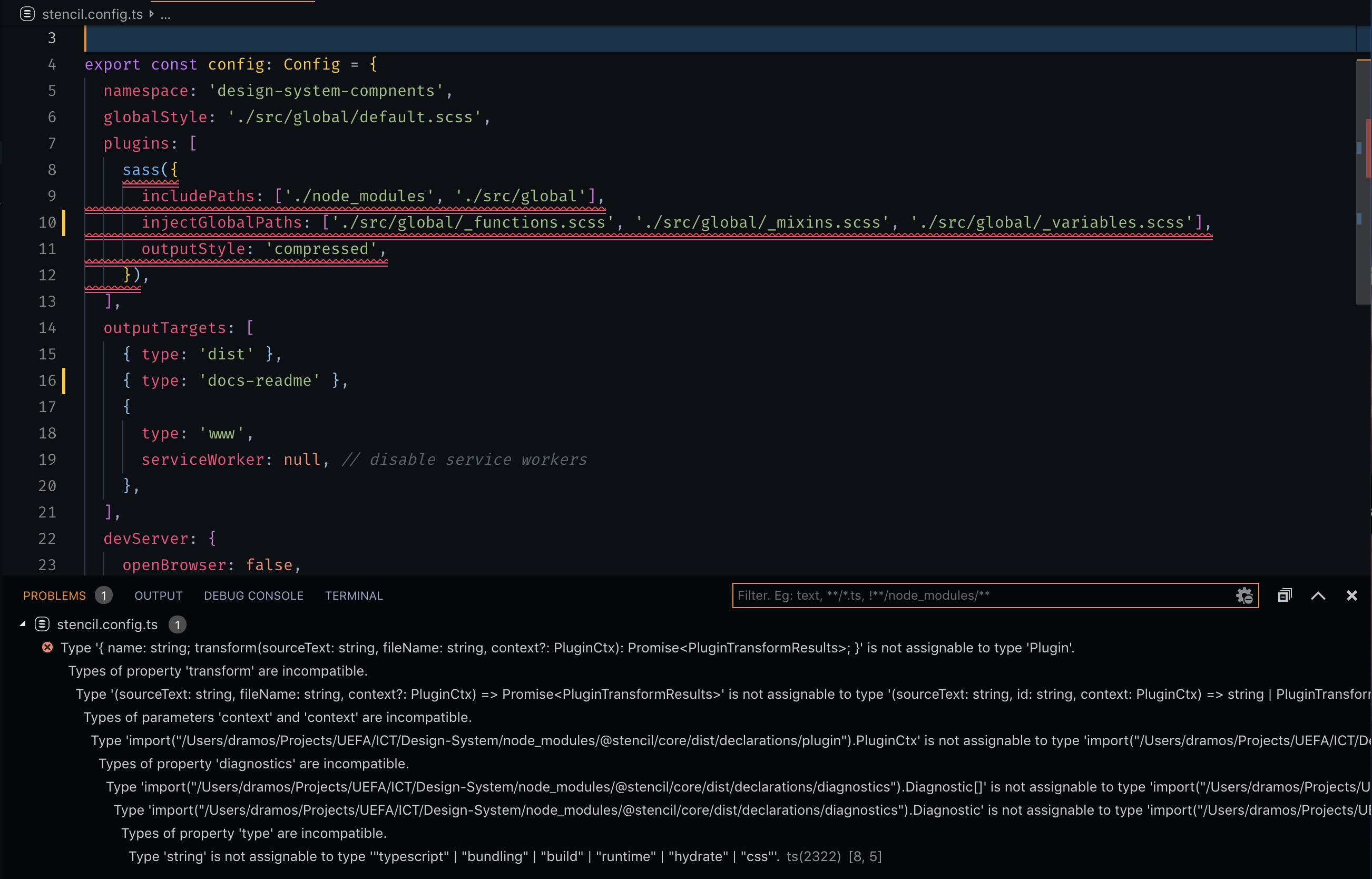Viewport: 1372px width, 879px height.
Task: Click the panel layout icon left of the maximize chevron
Action: click(x=1285, y=595)
